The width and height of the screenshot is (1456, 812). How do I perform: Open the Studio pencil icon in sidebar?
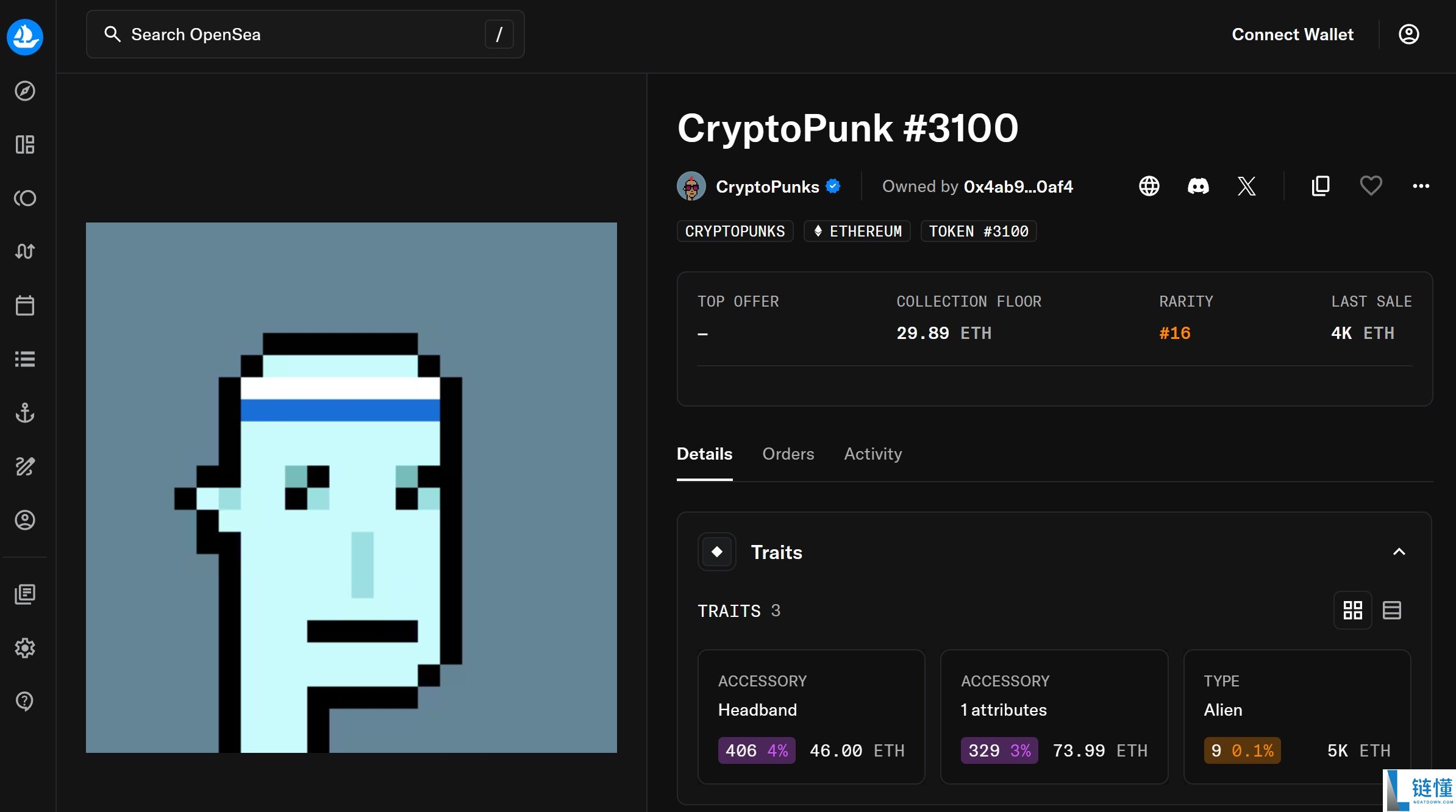point(25,466)
